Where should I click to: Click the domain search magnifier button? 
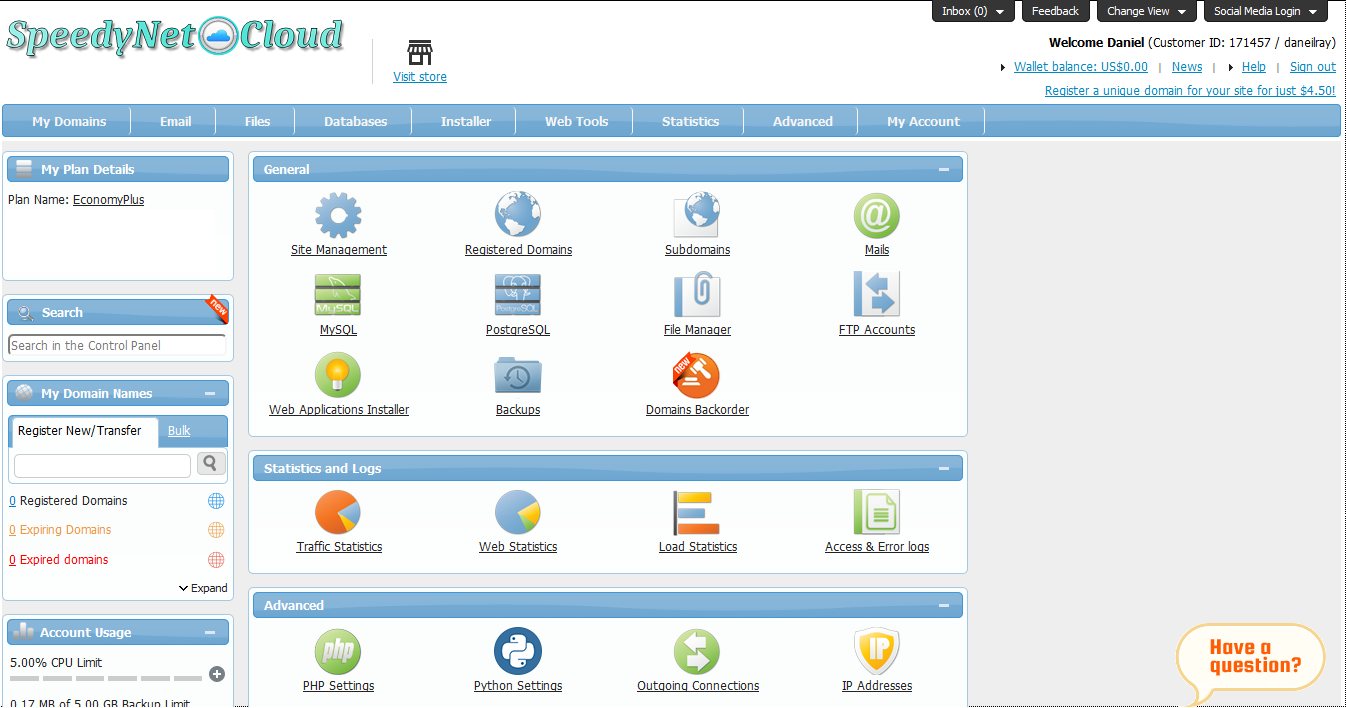[211, 464]
